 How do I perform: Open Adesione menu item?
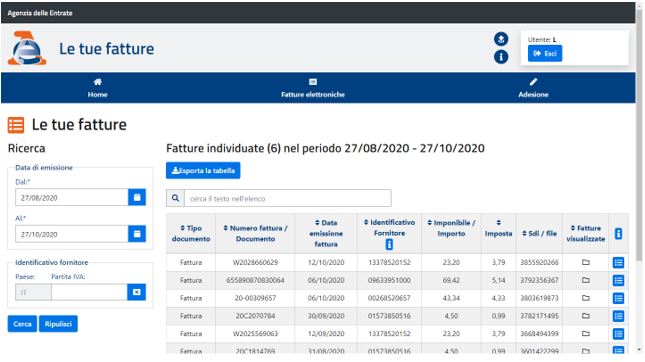[533, 88]
